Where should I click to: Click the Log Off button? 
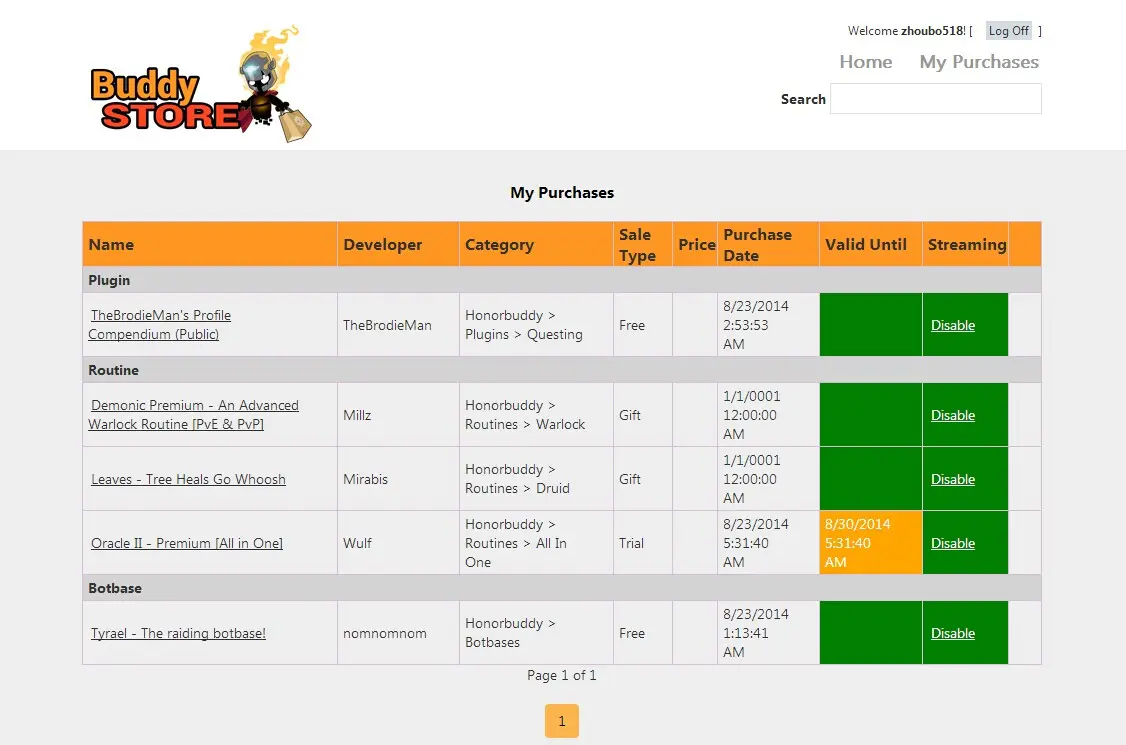[x=1008, y=31]
